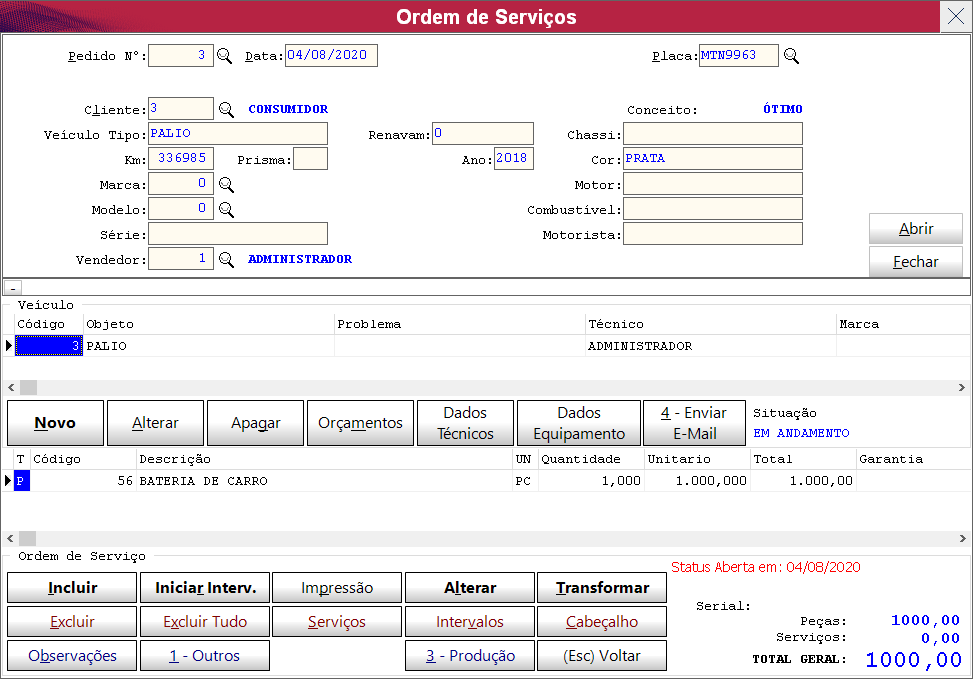Search sellers beside Vendedor field
Image resolution: width=973 pixels, height=679 pixels.
(x=226, y=259)
